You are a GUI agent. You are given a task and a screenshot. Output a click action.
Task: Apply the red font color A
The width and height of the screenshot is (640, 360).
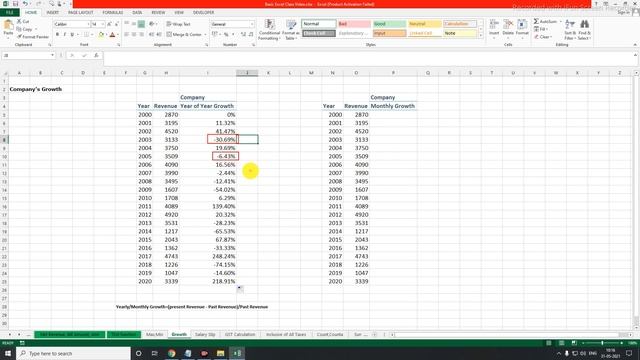[x=112, y=35]
